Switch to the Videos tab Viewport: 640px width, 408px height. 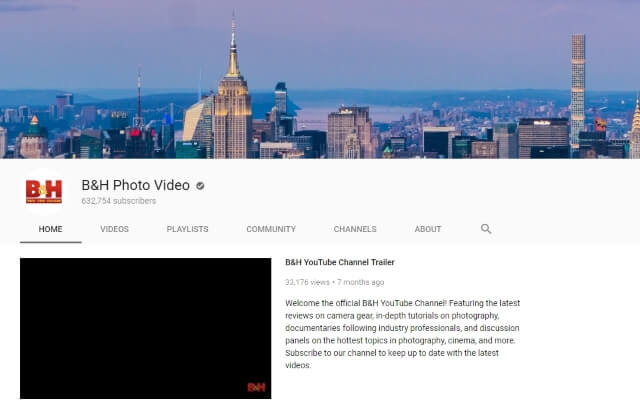point(114,229)
